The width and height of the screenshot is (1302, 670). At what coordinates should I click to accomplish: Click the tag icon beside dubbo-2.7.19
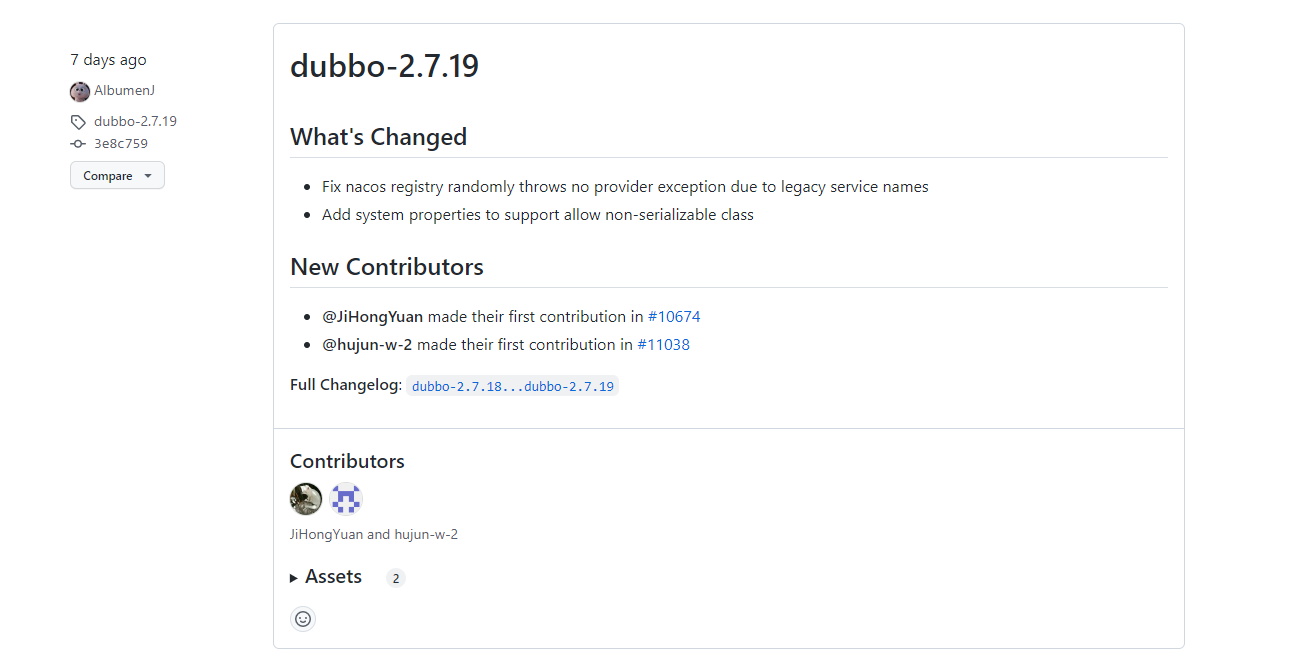pyautogui.click(x=78, y=121)
